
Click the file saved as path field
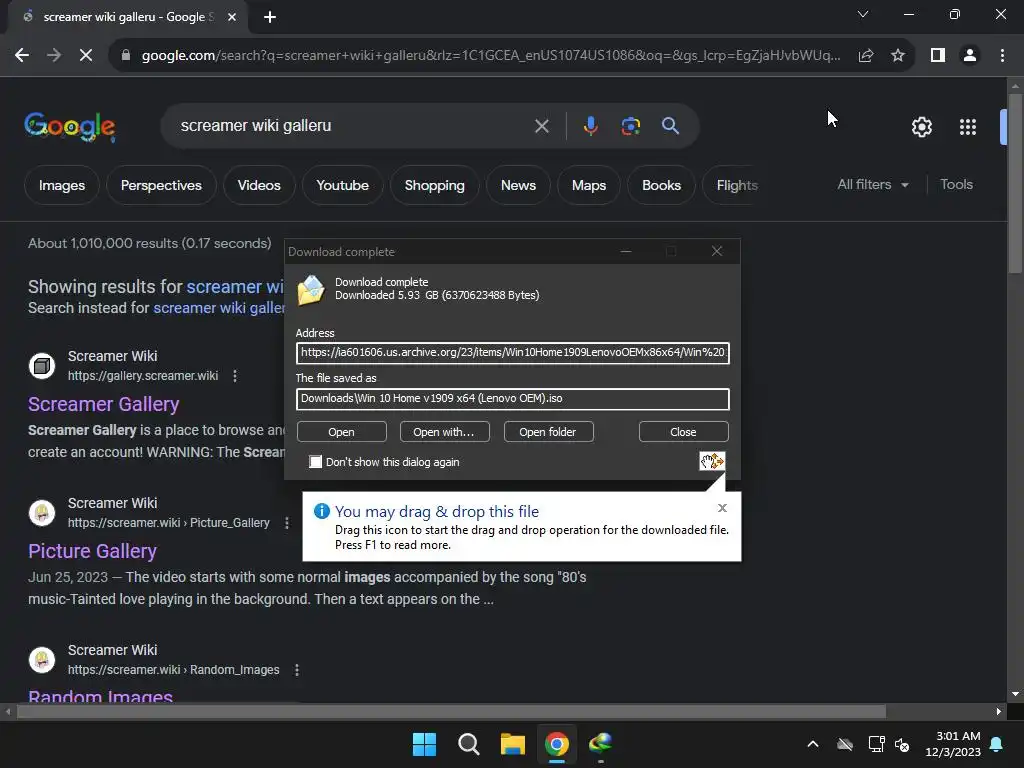coord(513,399)
